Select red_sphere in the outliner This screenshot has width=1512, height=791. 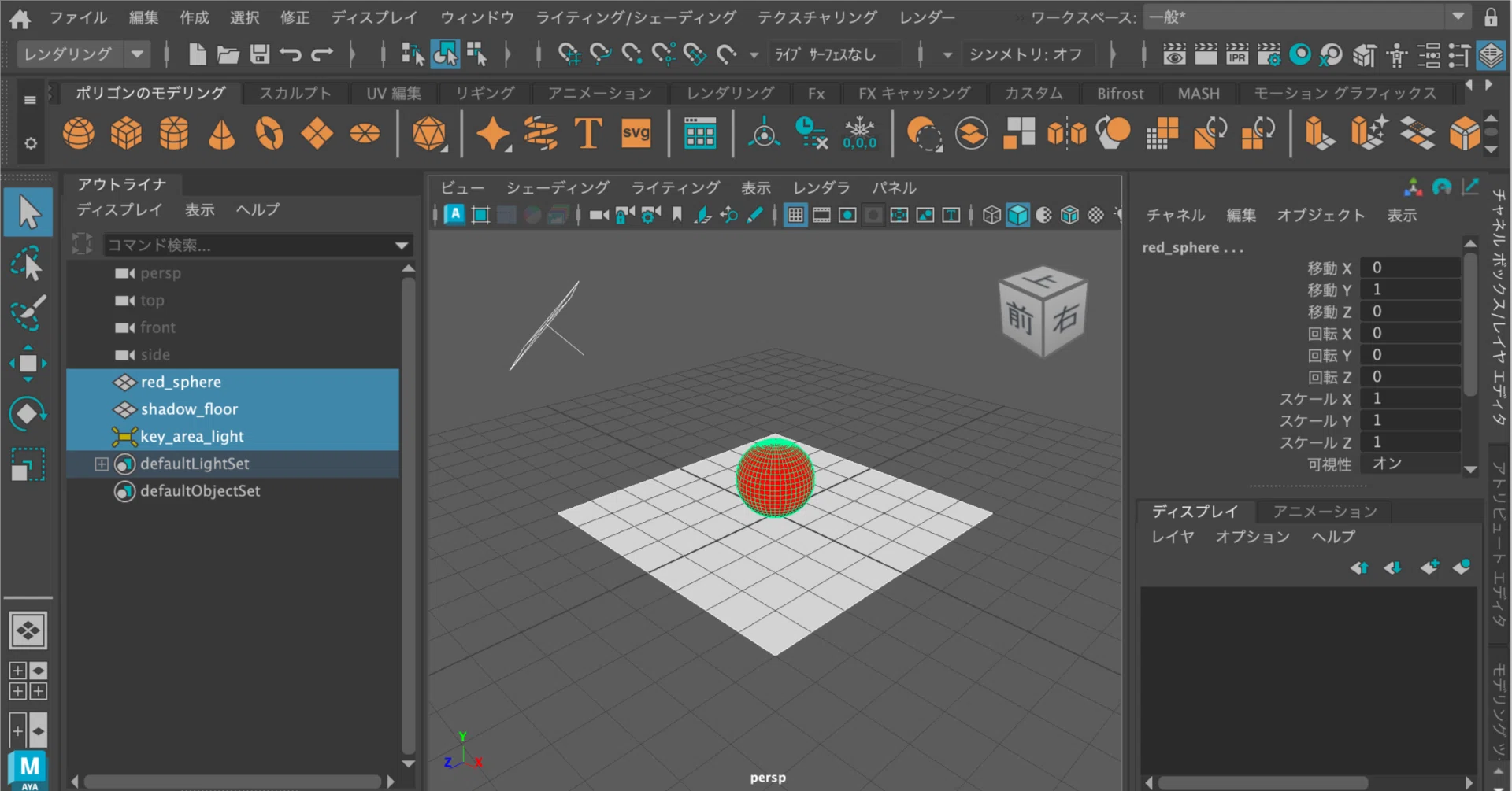233,383
